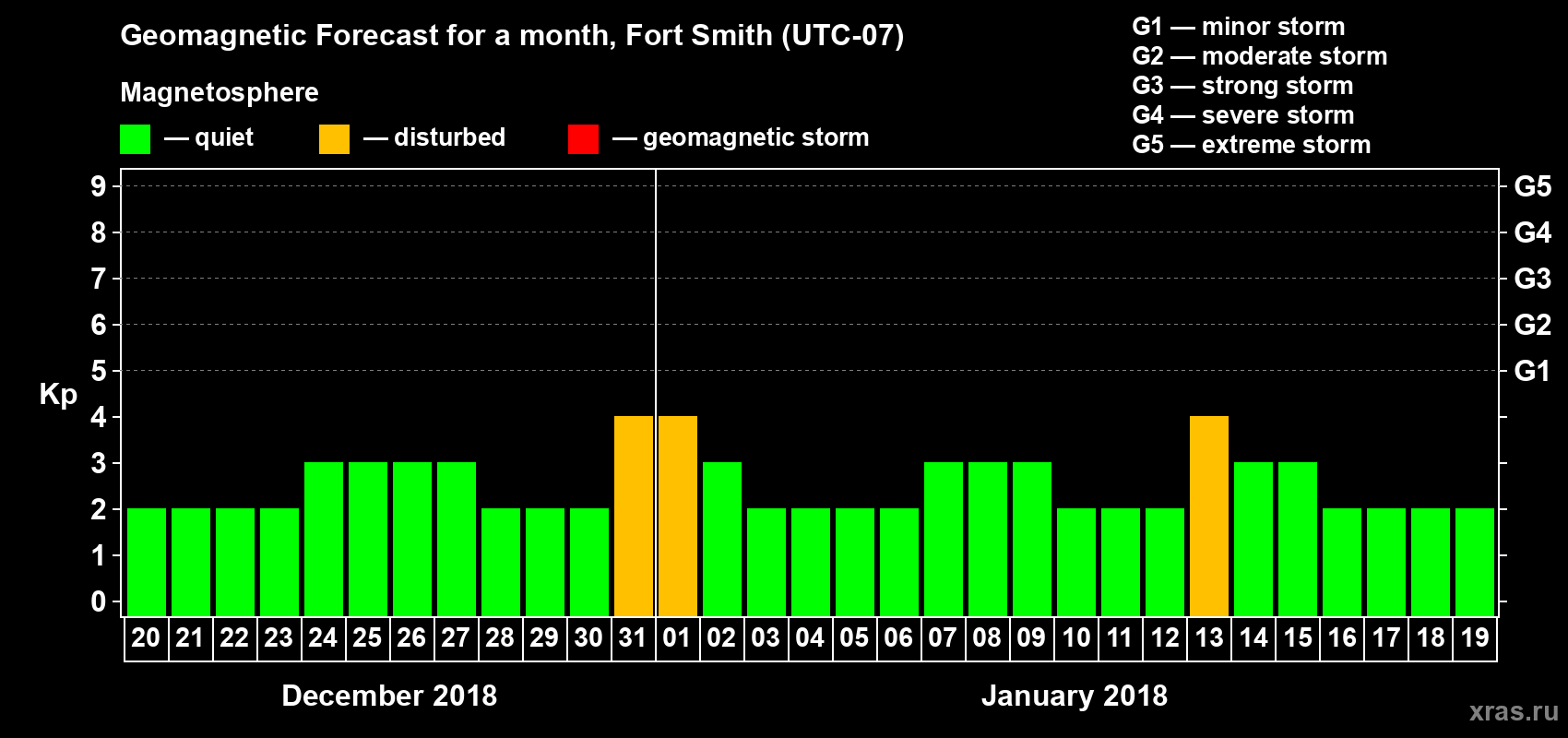The image size is (1568, 738).
Task: Select the orange bar for December 31
Action: pyautogui.click(x=634, y=517)
